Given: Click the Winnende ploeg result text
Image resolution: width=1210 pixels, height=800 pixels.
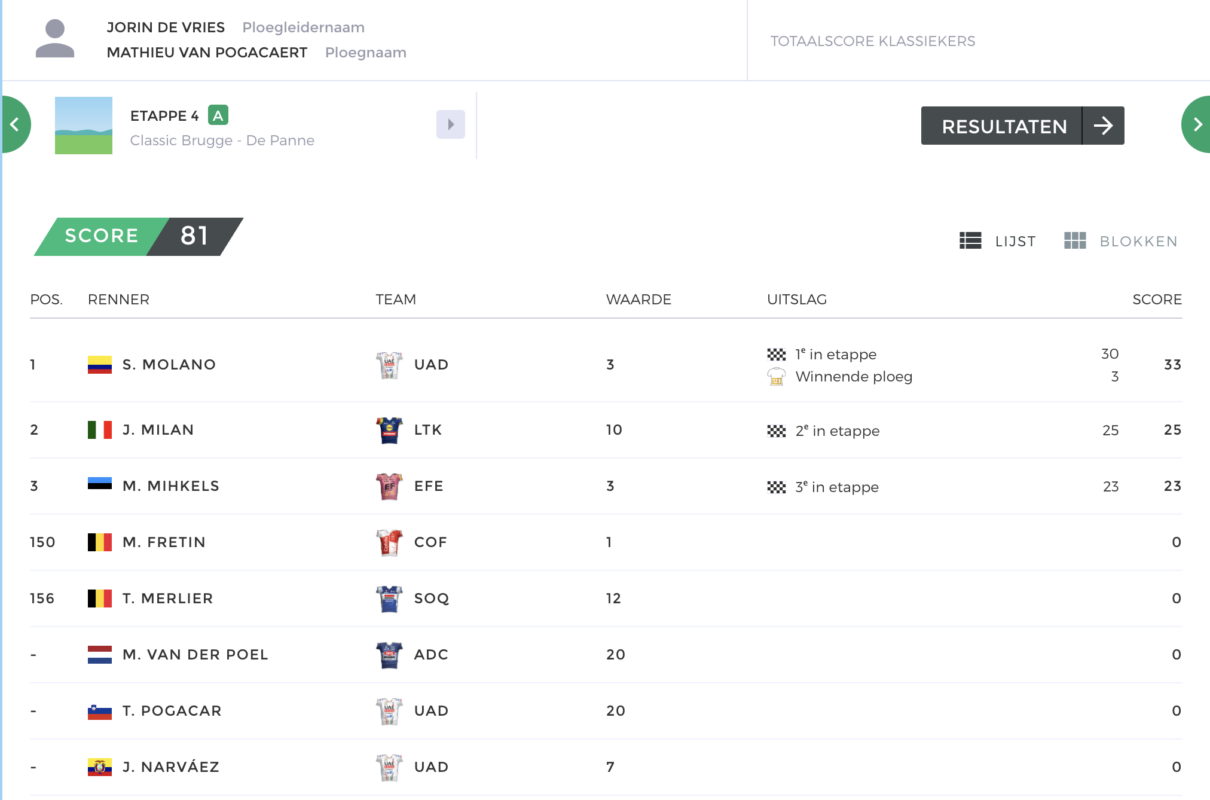Looking at the screenshot, I should 854,377.
